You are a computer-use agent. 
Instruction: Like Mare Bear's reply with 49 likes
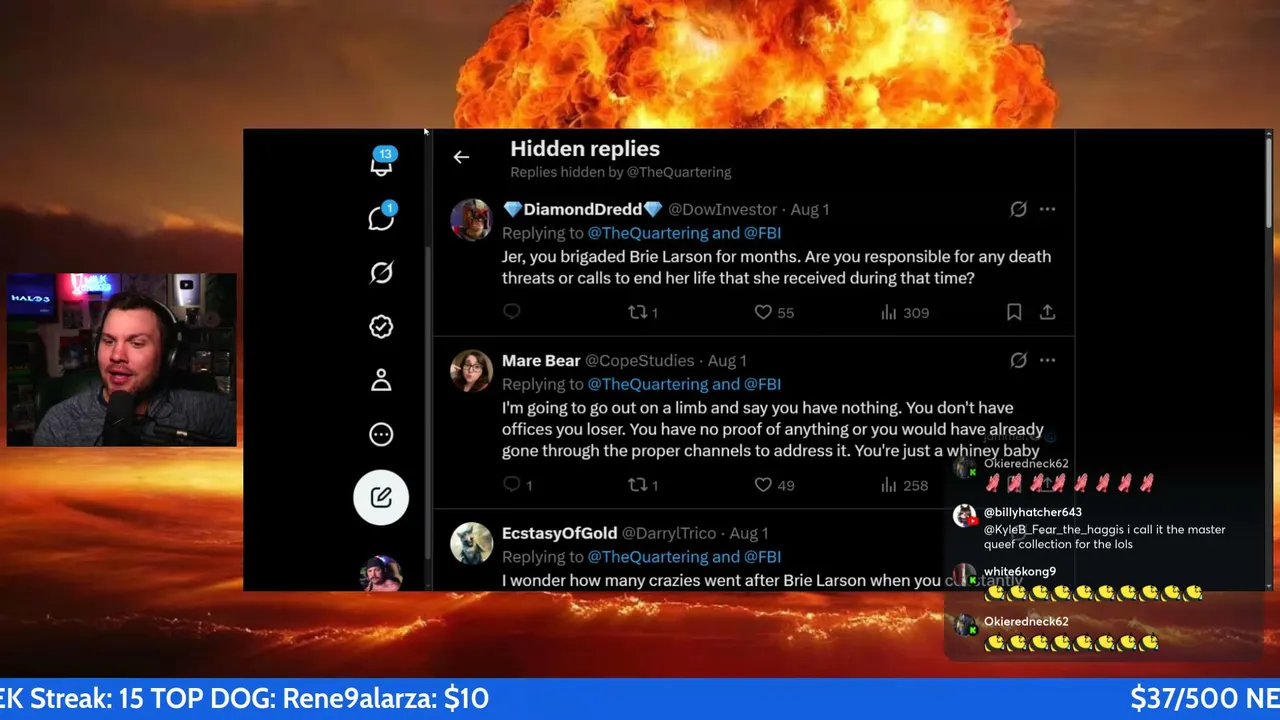774,485
